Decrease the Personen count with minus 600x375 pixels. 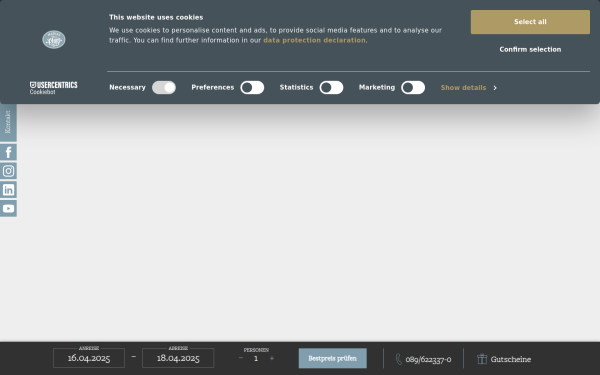click(x=241, y=358)
